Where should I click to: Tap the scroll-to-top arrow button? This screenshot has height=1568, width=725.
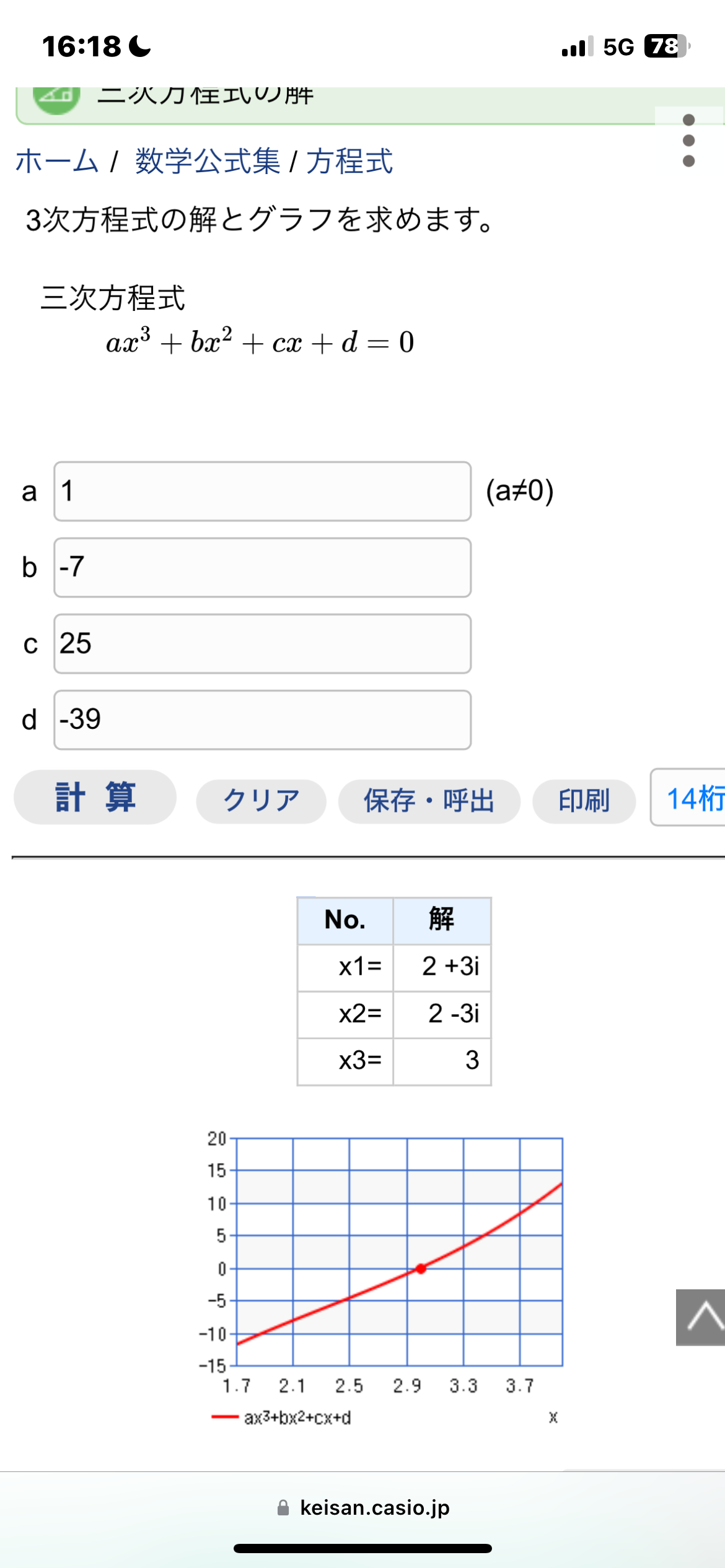click(x=701, y=1317)
